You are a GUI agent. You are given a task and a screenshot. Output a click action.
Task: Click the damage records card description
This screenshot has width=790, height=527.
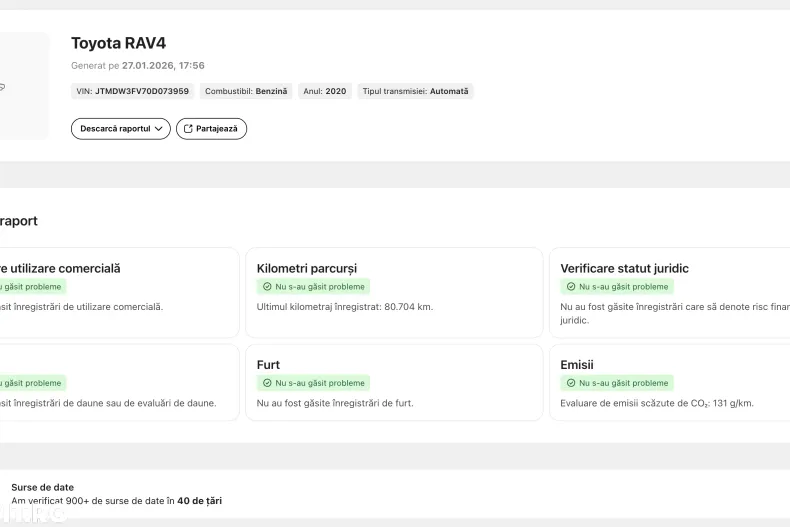(x=108, y=403)
